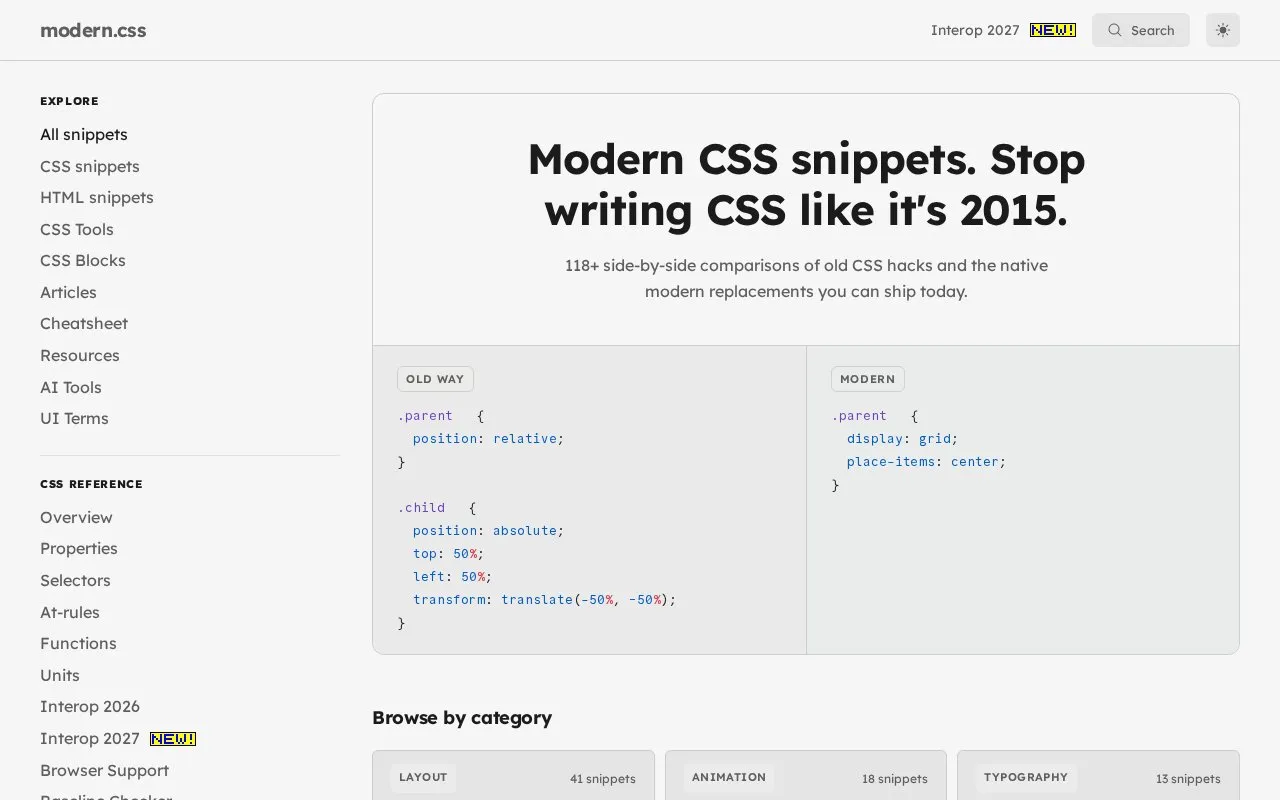The image size is (1280, 800).
Task: Click the transform: translate code line
Action: (544, 600)
